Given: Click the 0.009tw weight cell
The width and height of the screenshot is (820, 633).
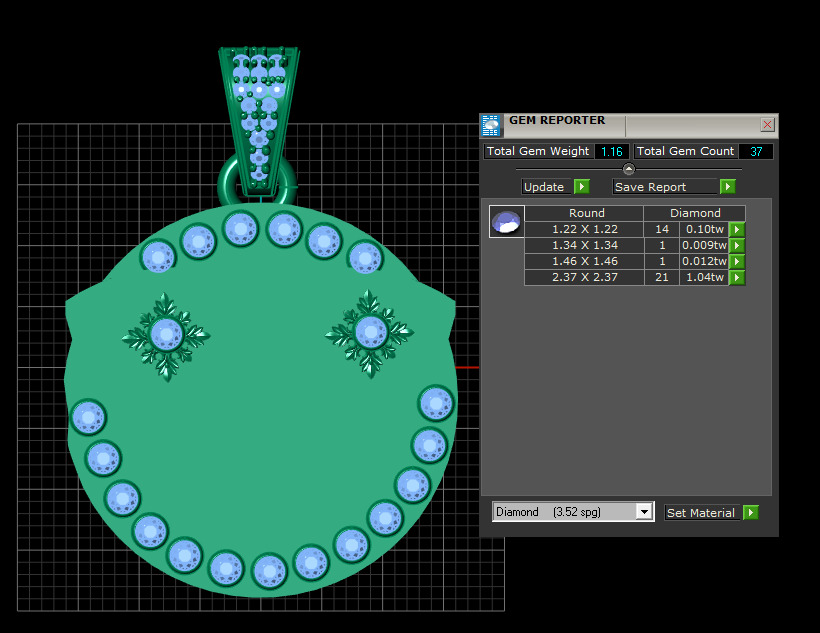Looking at the screenshot, I should coord(704,245).
